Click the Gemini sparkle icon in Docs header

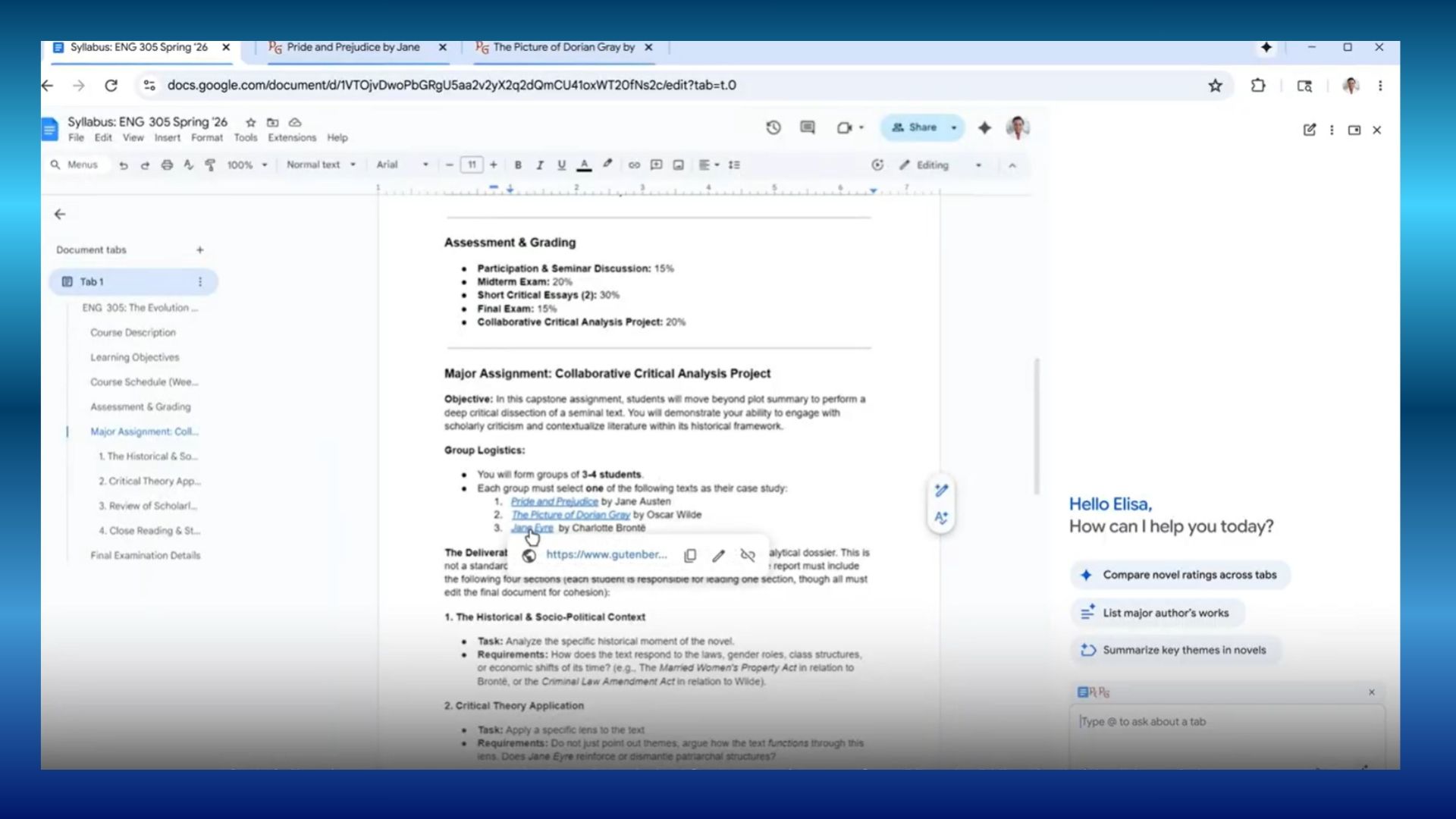click(x=984, y=127)
